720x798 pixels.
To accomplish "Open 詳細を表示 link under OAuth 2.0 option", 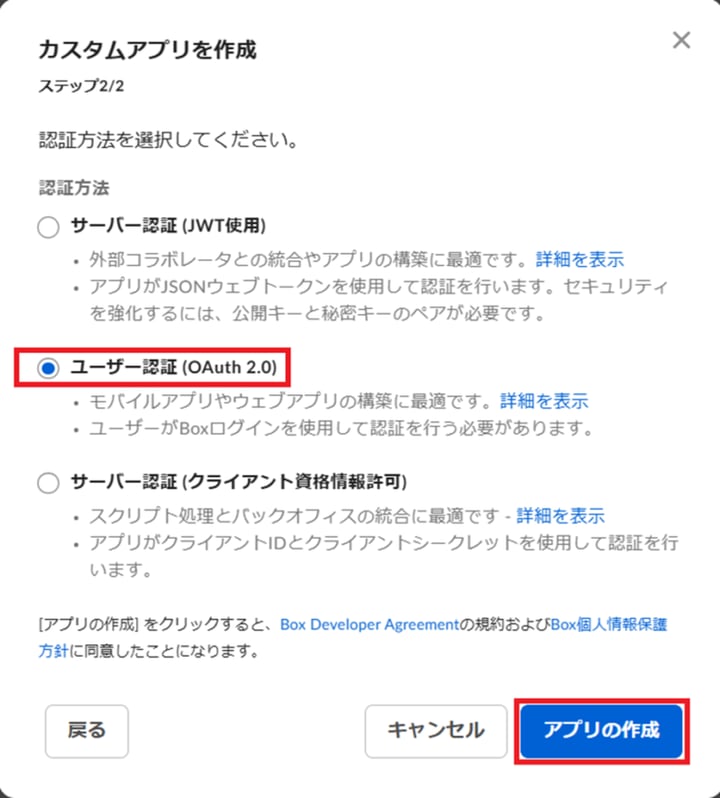I will tap(544, 401).
